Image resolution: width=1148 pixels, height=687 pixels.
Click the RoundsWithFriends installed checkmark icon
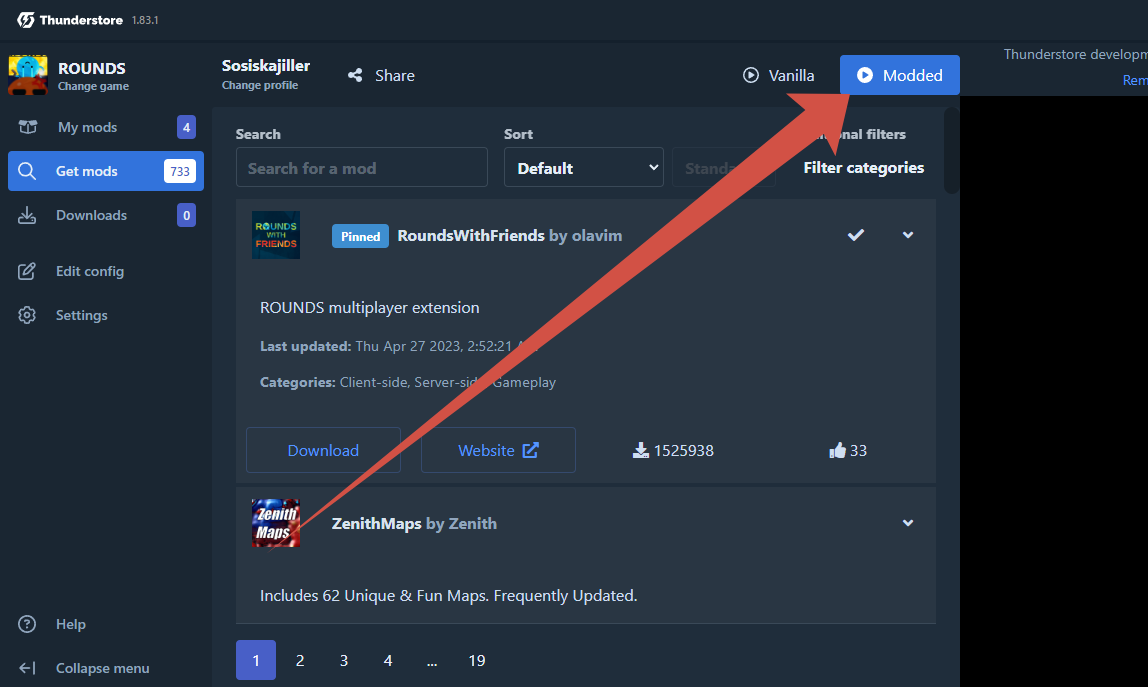tap(856, 235)
